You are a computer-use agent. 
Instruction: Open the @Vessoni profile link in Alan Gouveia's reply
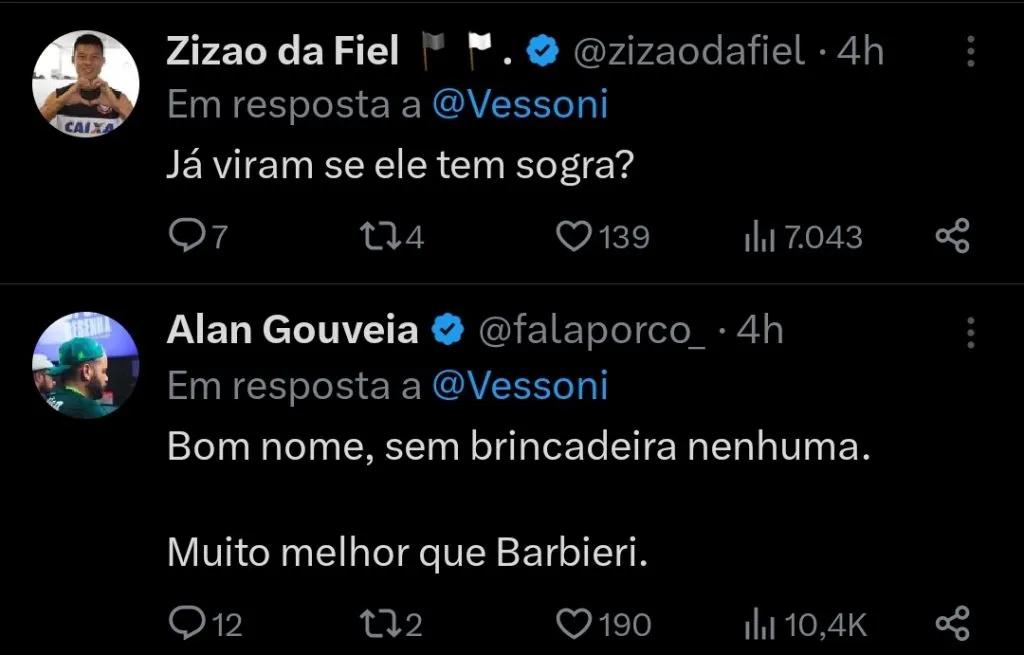(x=523, y=385)
